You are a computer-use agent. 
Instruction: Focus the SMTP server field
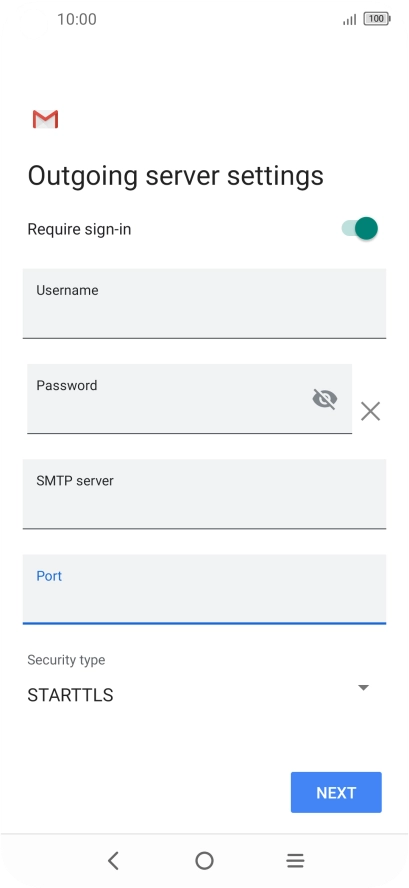click(x=204, y=494)
